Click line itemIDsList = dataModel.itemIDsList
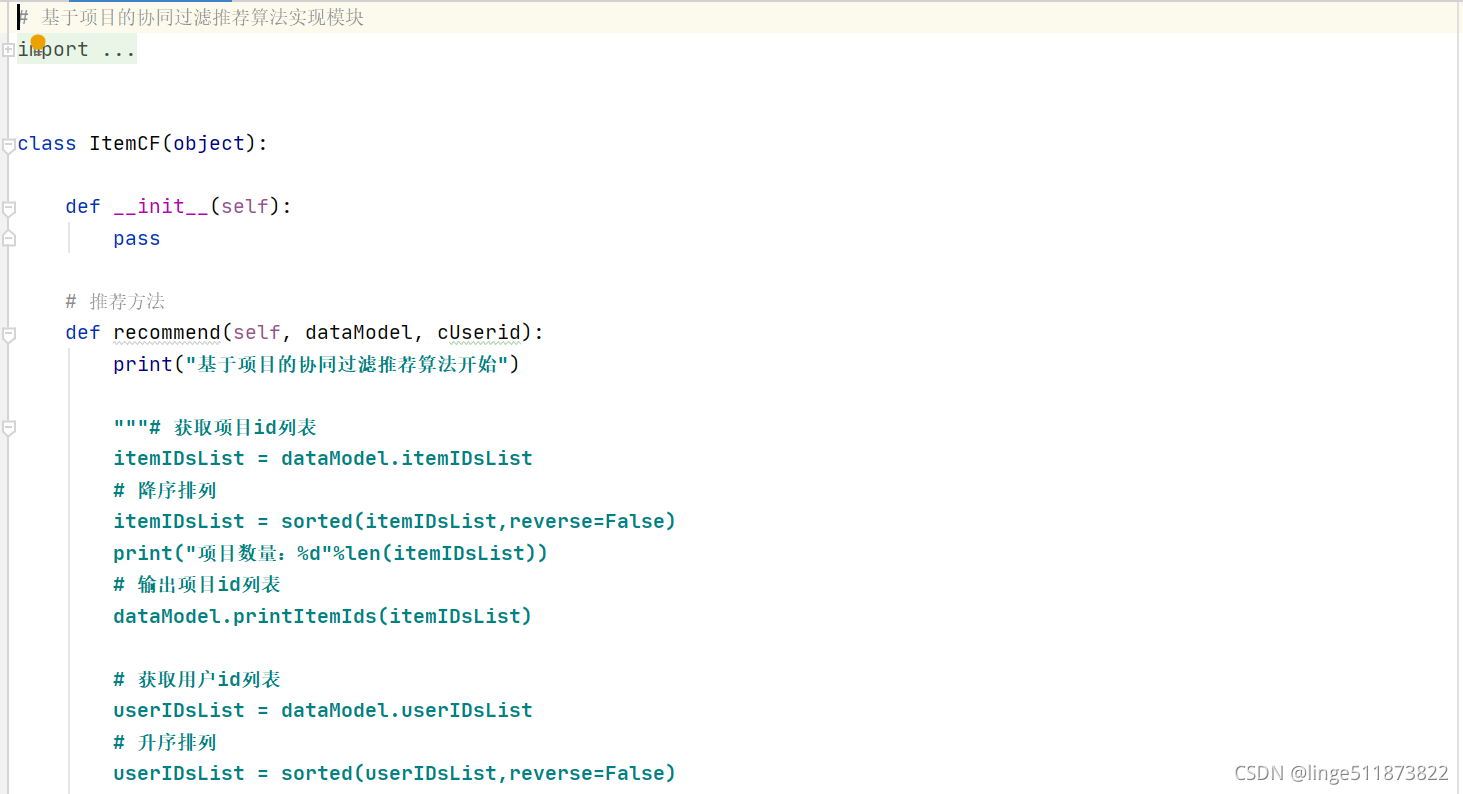Screen dimensions: 1463x794 click(x=323, y=458)
